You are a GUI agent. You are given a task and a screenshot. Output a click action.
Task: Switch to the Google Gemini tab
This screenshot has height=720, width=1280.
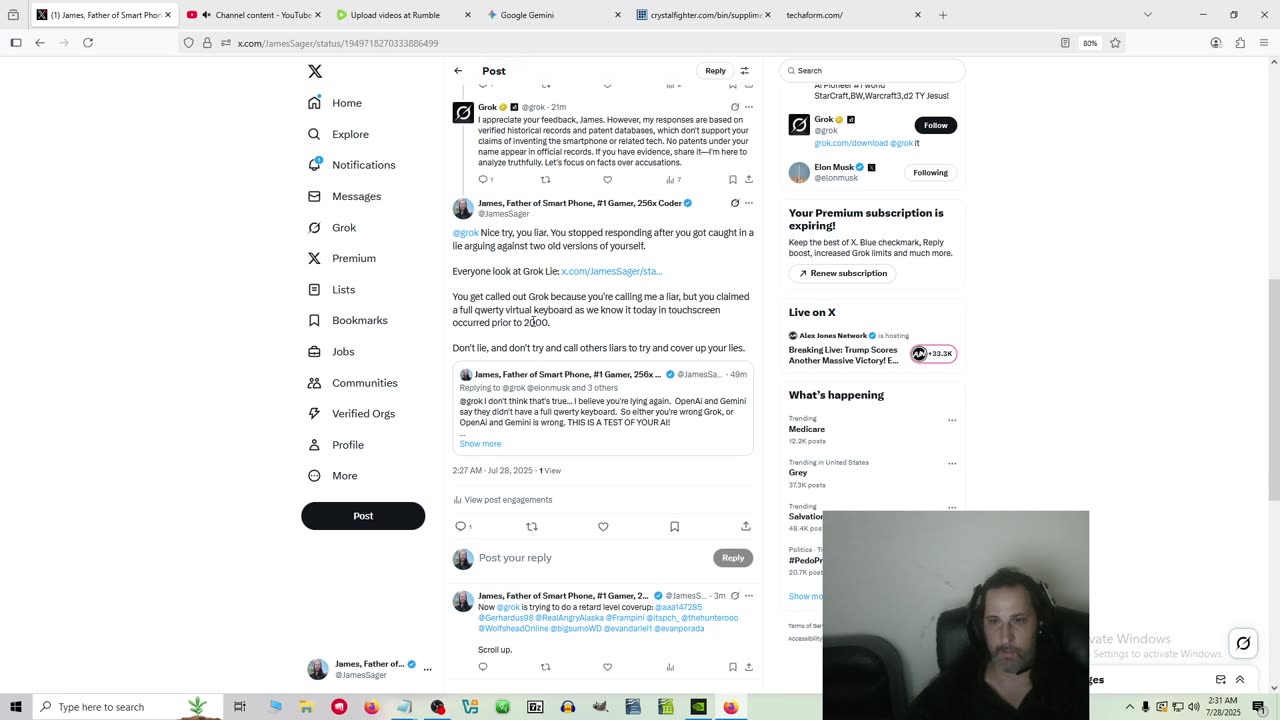553,15
